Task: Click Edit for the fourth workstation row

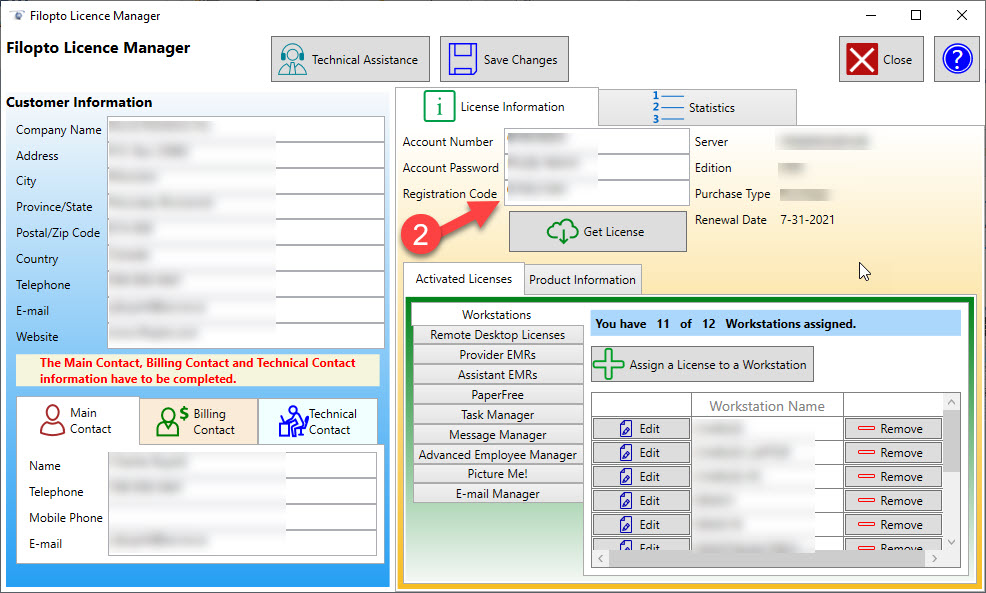Action: [x=641, y=501]
